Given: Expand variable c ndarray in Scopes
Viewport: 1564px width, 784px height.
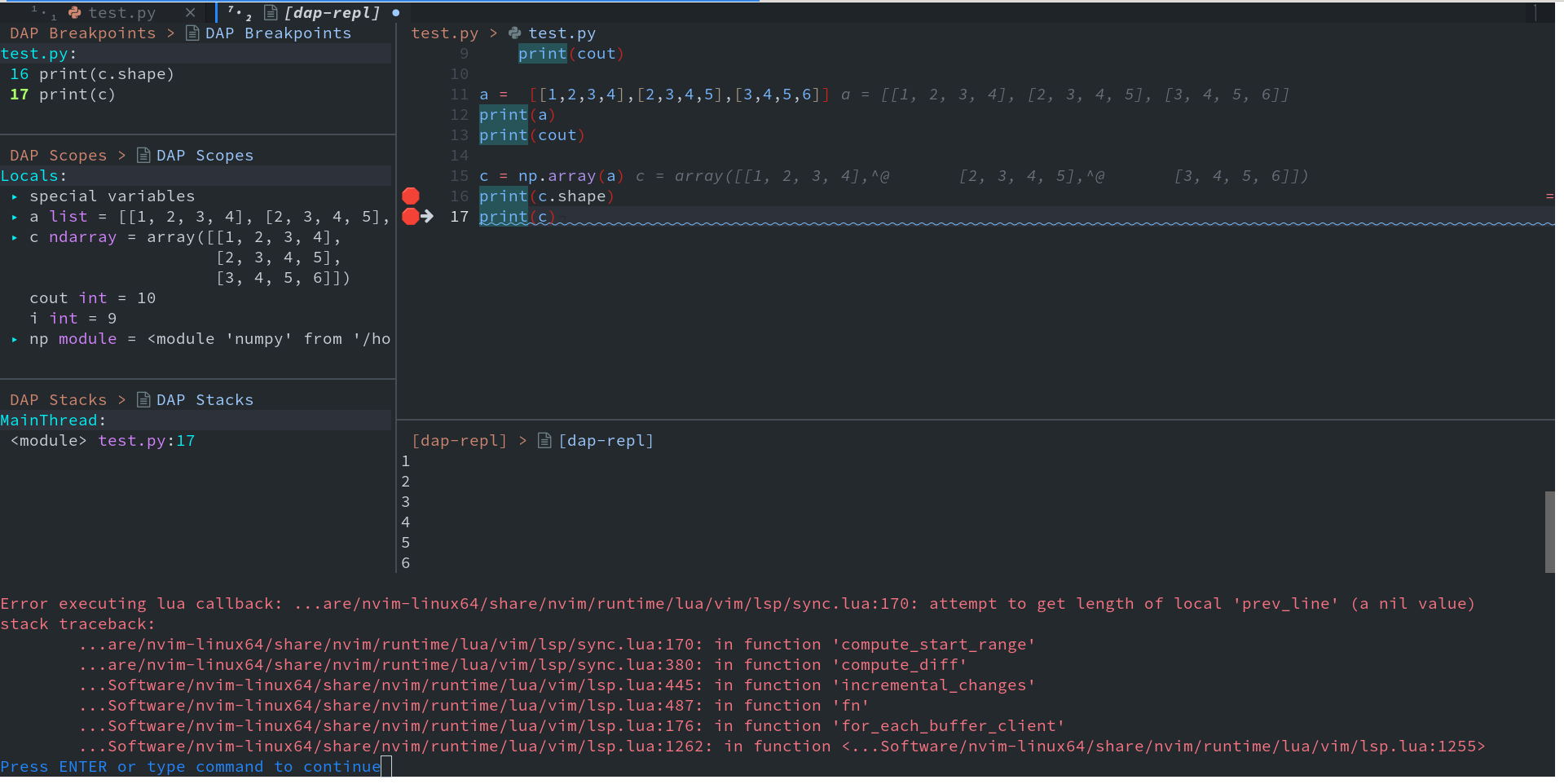Looking at the screenshot, I should coord(15,237).
